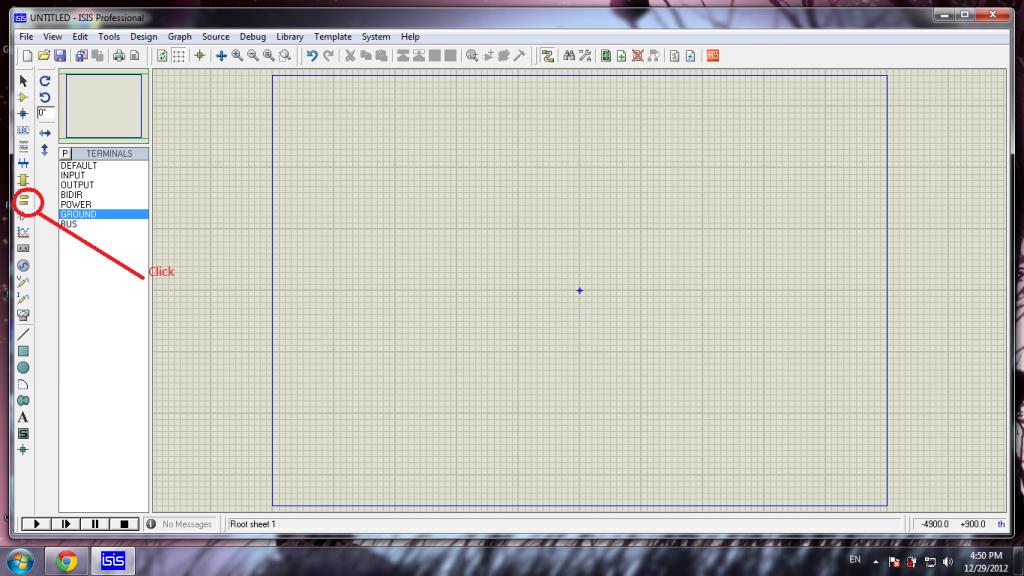Click Open Design folder icon

(x=44, y=56)
